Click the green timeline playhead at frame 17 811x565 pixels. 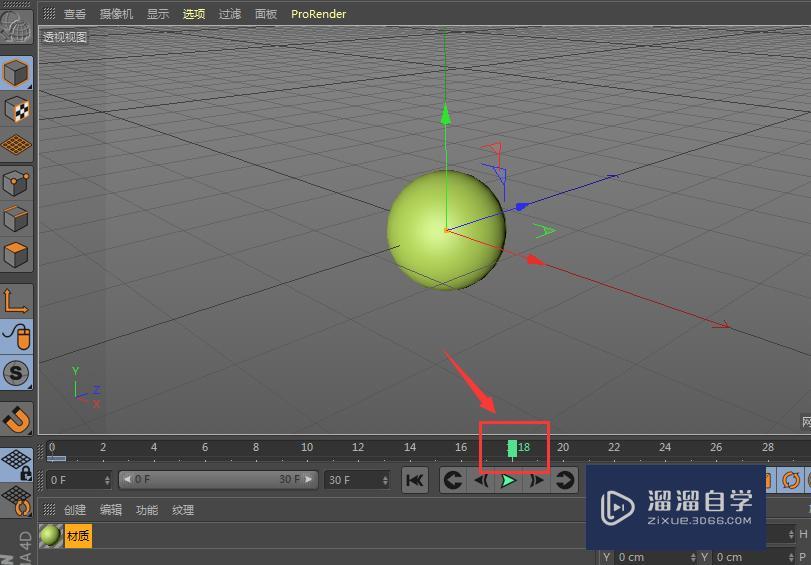[512, 449]
